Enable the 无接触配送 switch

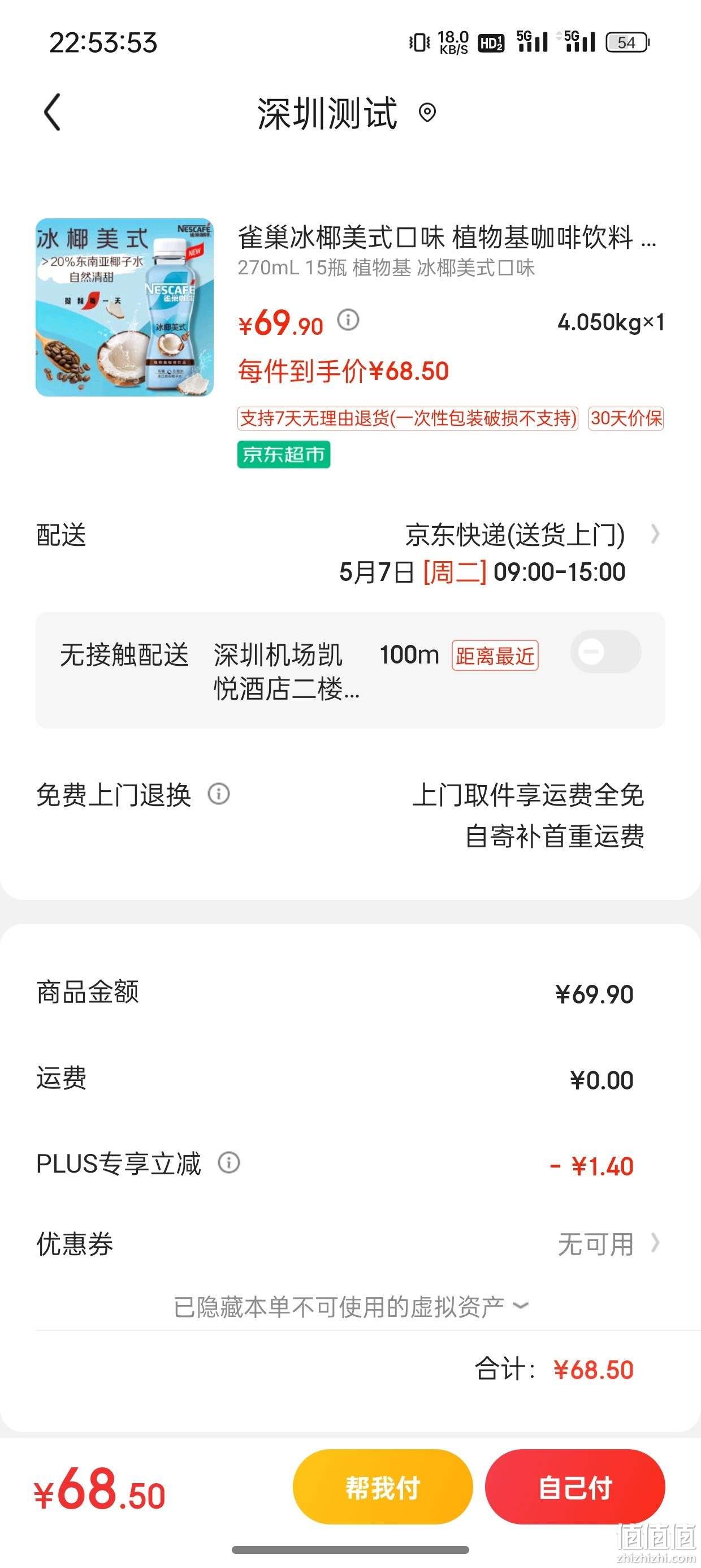tap(606, 652)
